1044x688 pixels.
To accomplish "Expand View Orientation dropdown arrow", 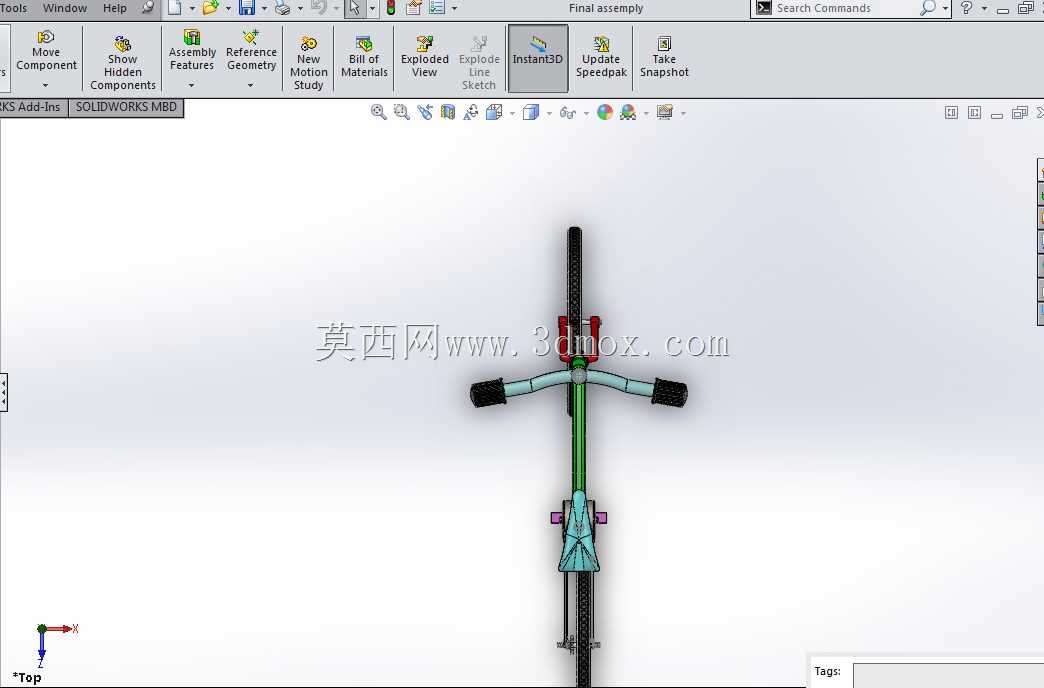I will tap(512, 113).
